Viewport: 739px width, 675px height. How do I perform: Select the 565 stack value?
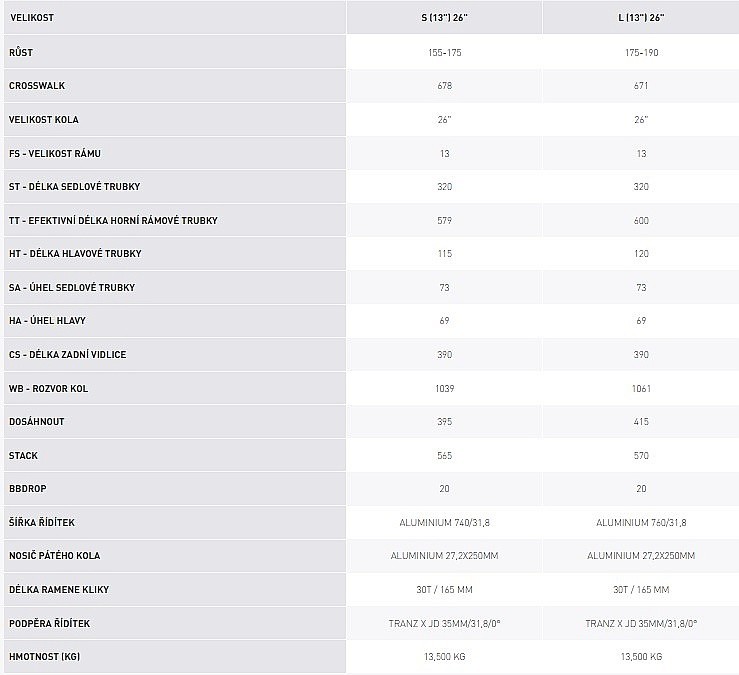(444, 456)
